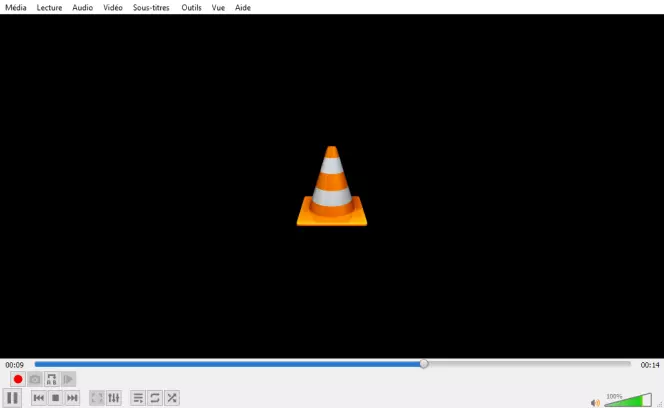Go to previous media track
Image resolution: width=664 pixels, height=408 pixels.
pyautogui.click(x=39, y=398)
